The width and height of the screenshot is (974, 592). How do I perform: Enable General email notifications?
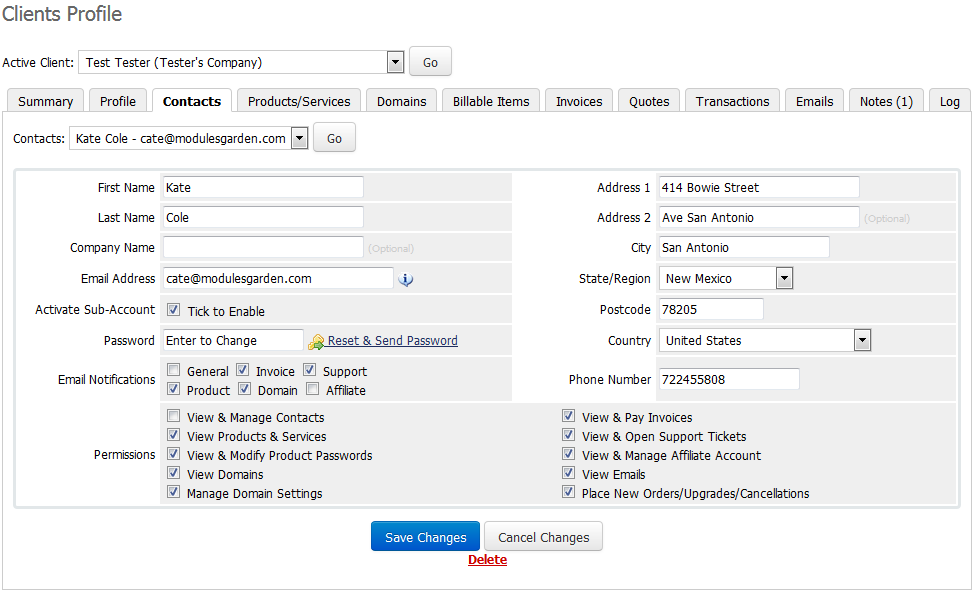point(173,370)
